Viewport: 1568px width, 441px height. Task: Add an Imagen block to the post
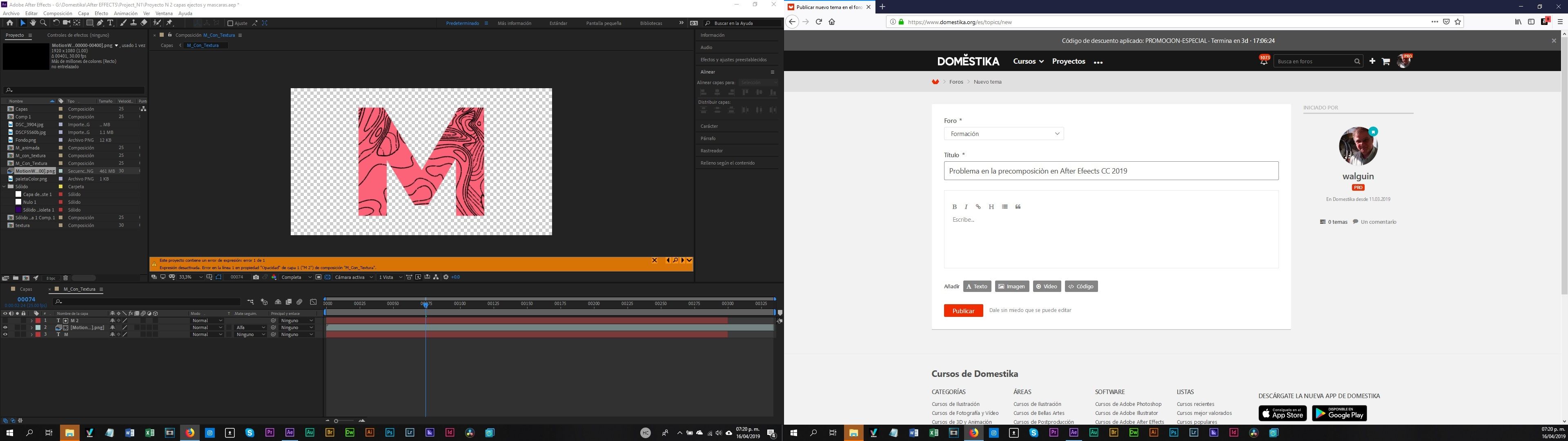pos(1012,286)
